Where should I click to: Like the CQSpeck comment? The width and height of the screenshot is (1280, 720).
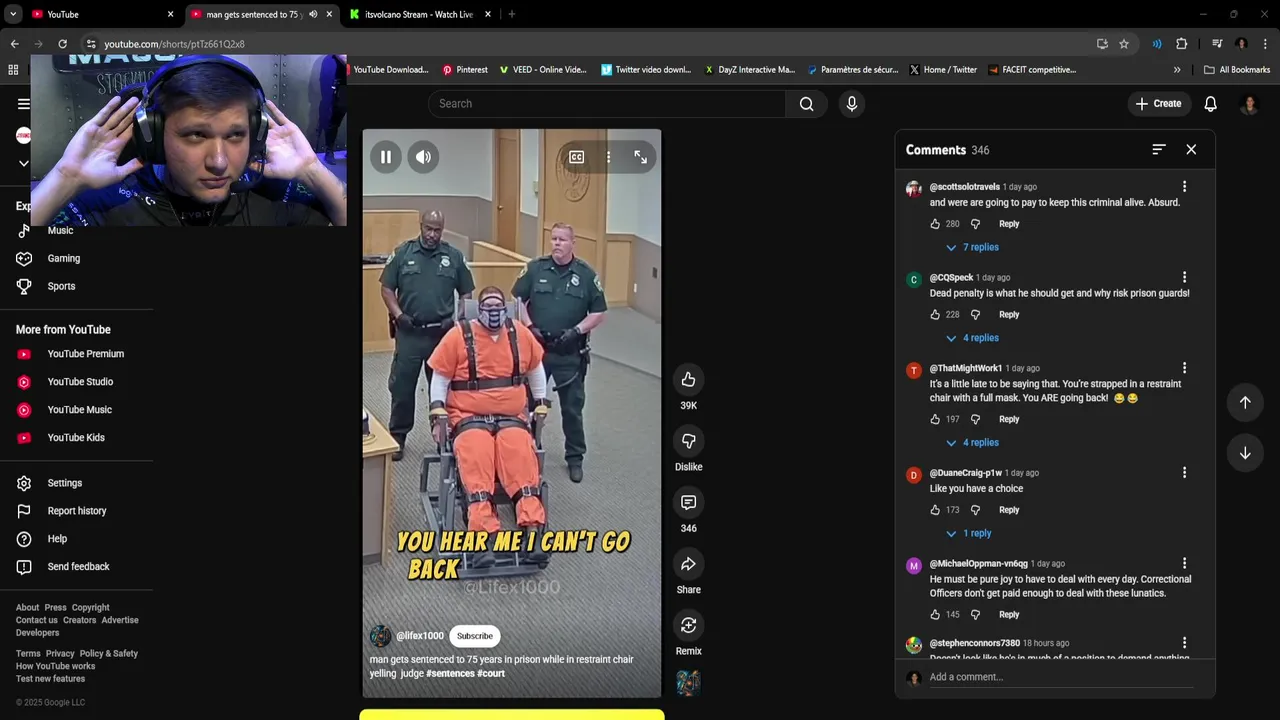click(935, 315)
